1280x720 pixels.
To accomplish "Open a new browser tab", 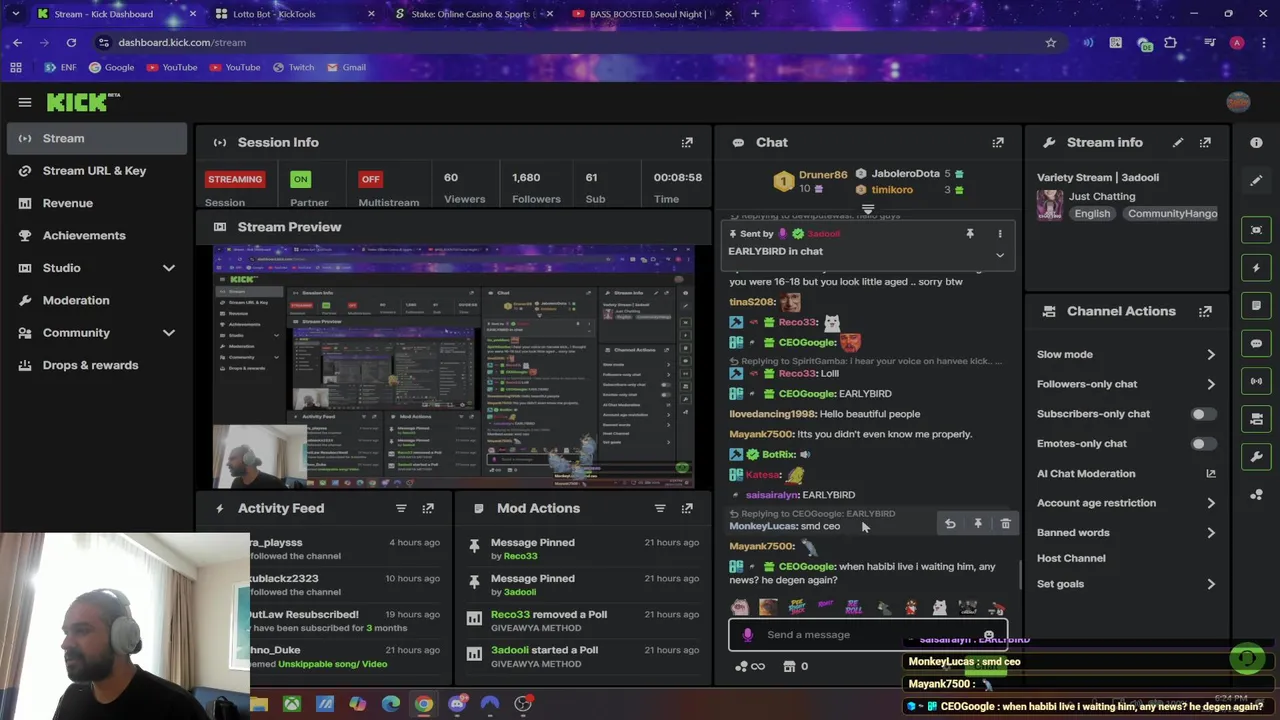I will pyautogui.click(x=755, y=14).
